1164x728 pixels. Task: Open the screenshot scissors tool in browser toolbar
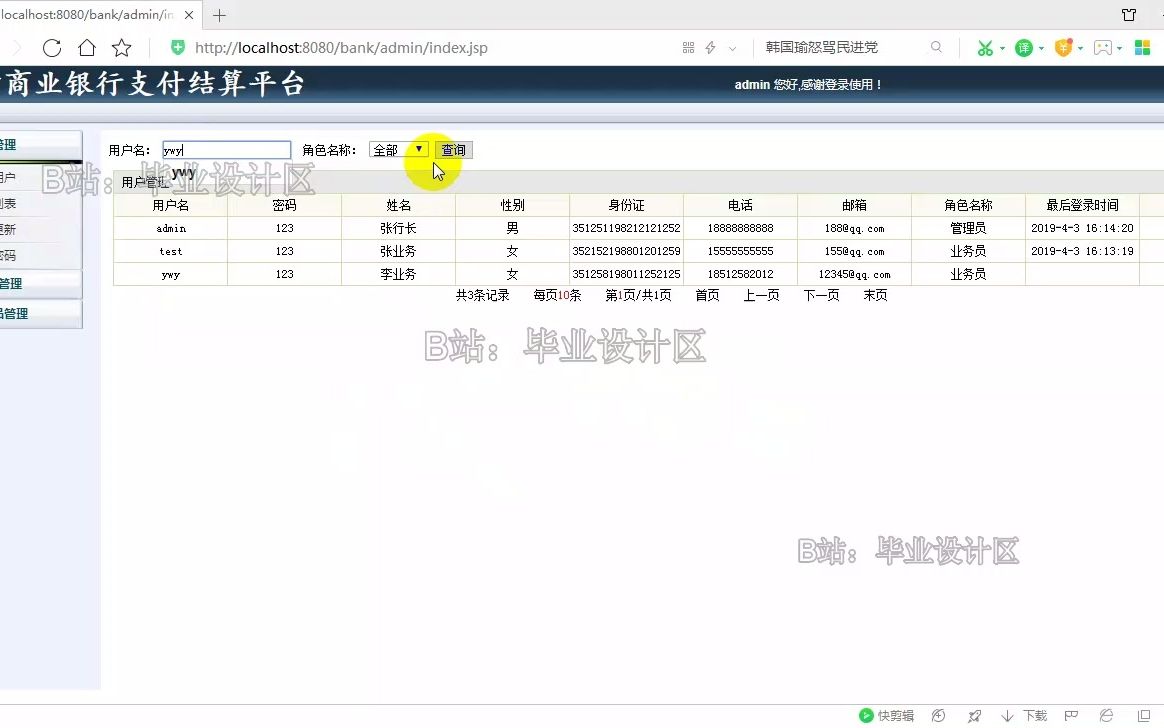[985, 47]
